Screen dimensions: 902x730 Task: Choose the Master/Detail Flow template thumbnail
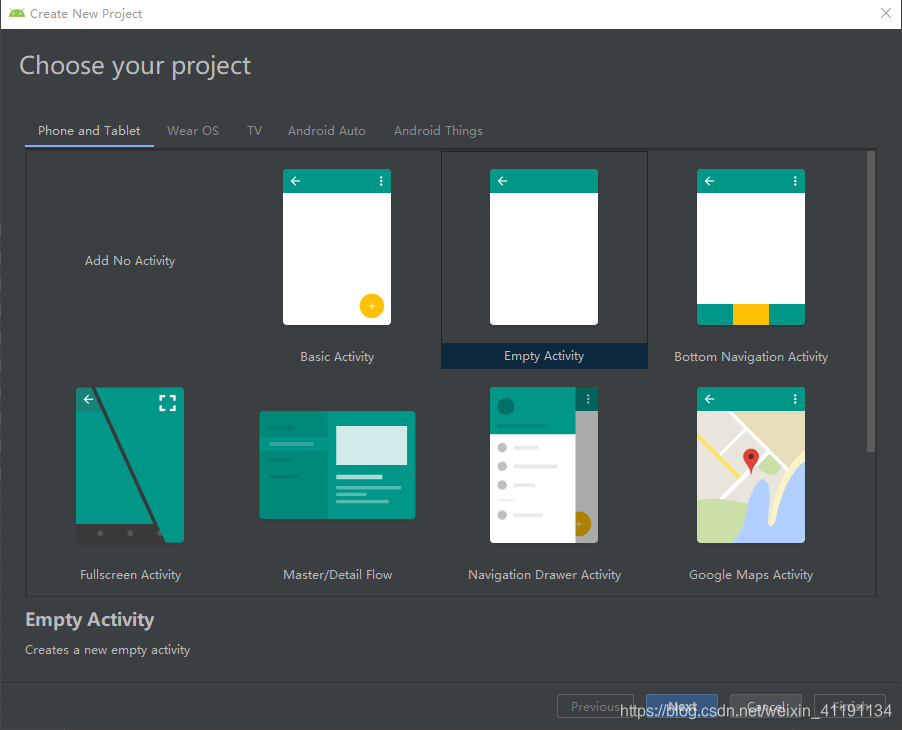pos(337,465)
